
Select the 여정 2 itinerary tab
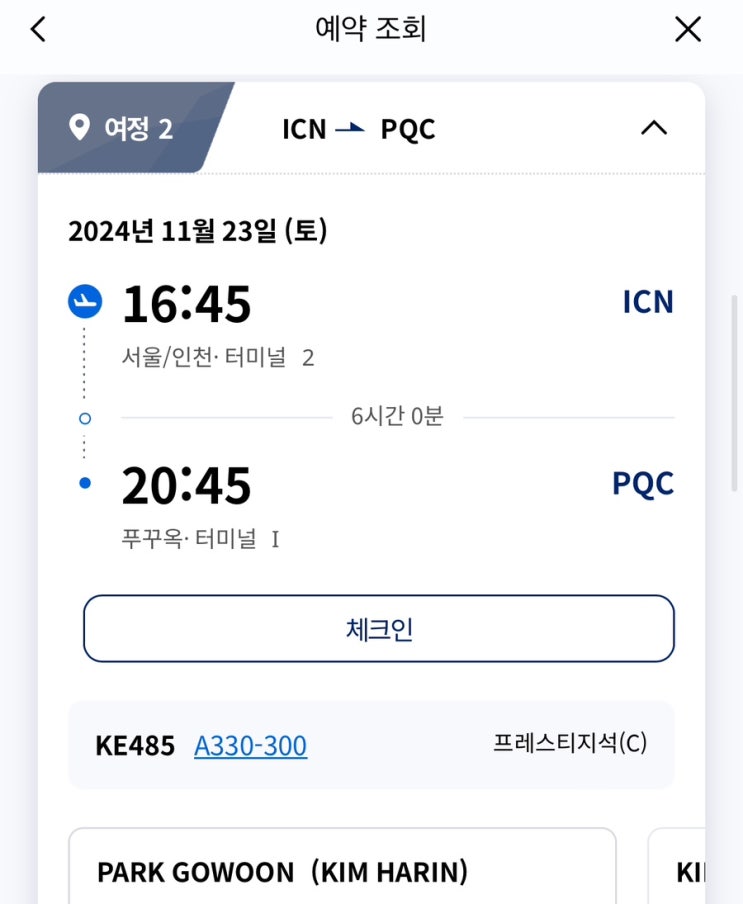[137, 129]
